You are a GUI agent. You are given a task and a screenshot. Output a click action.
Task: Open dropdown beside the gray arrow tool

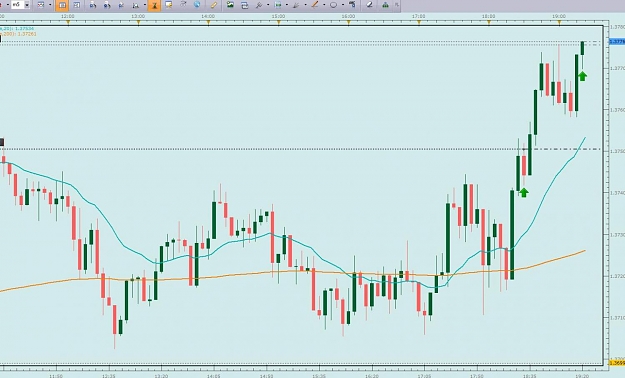(306, 5)
